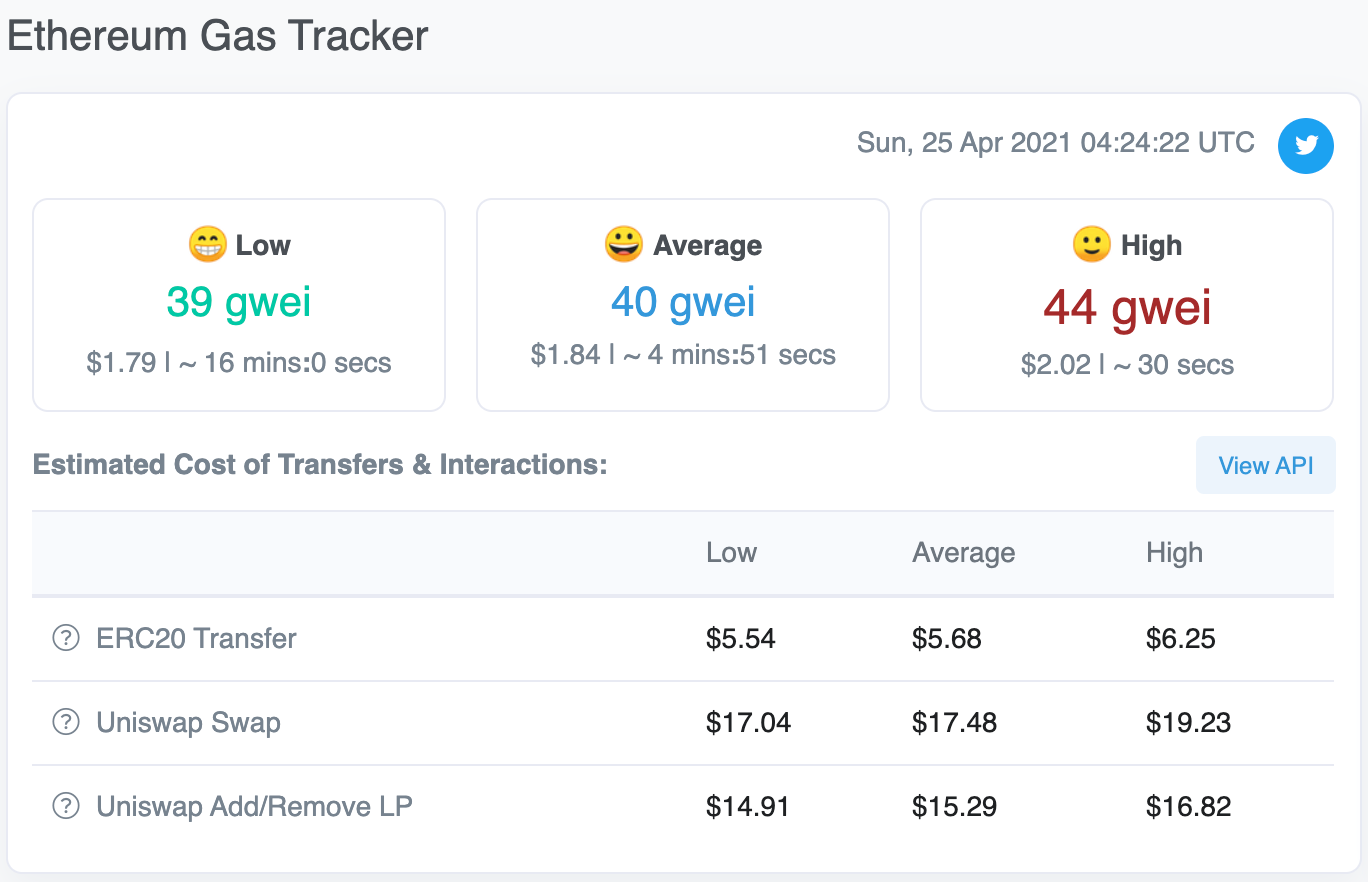Viewport: 1368px width, 882px height.
Task: Click the 39 gwei value
Action: coord(239,302)
